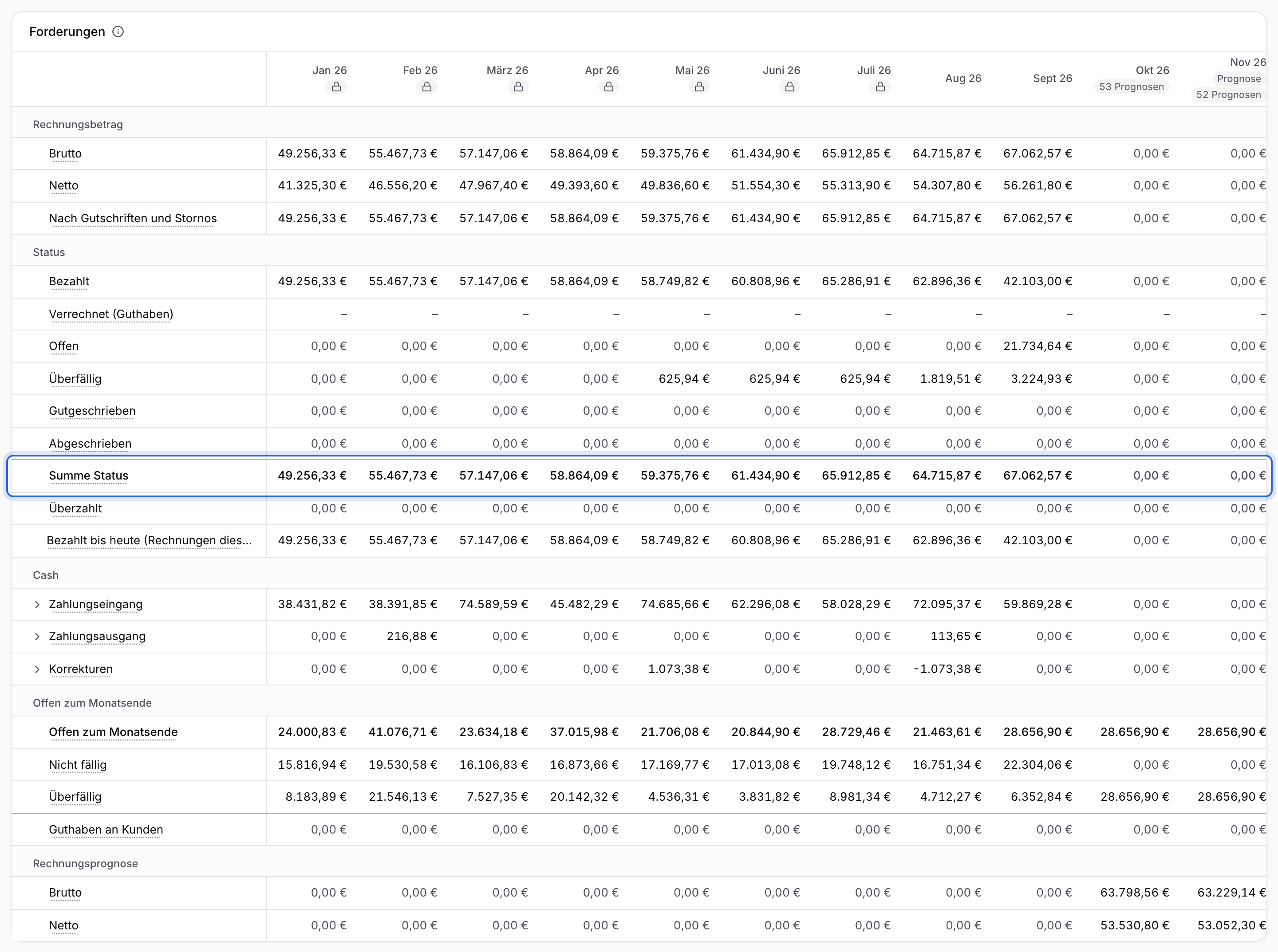Click the lock icon under Jan 26

(x=336, y=87)
